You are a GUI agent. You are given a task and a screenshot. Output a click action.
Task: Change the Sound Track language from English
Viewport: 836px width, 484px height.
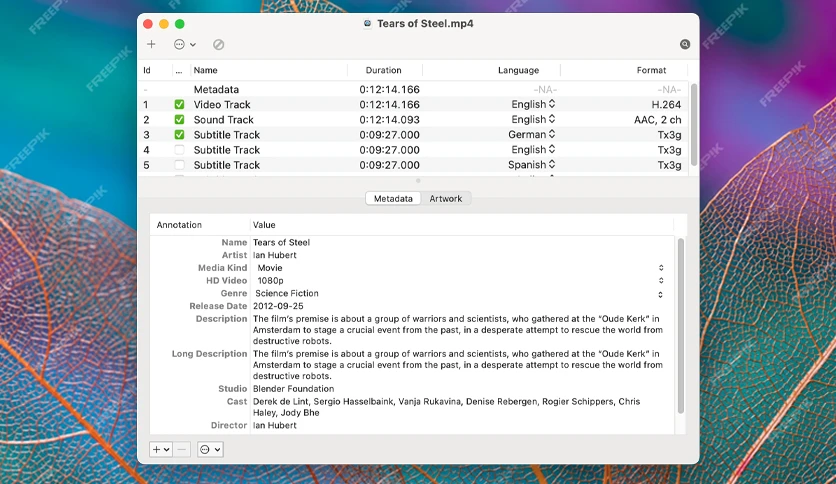(533, 119)
